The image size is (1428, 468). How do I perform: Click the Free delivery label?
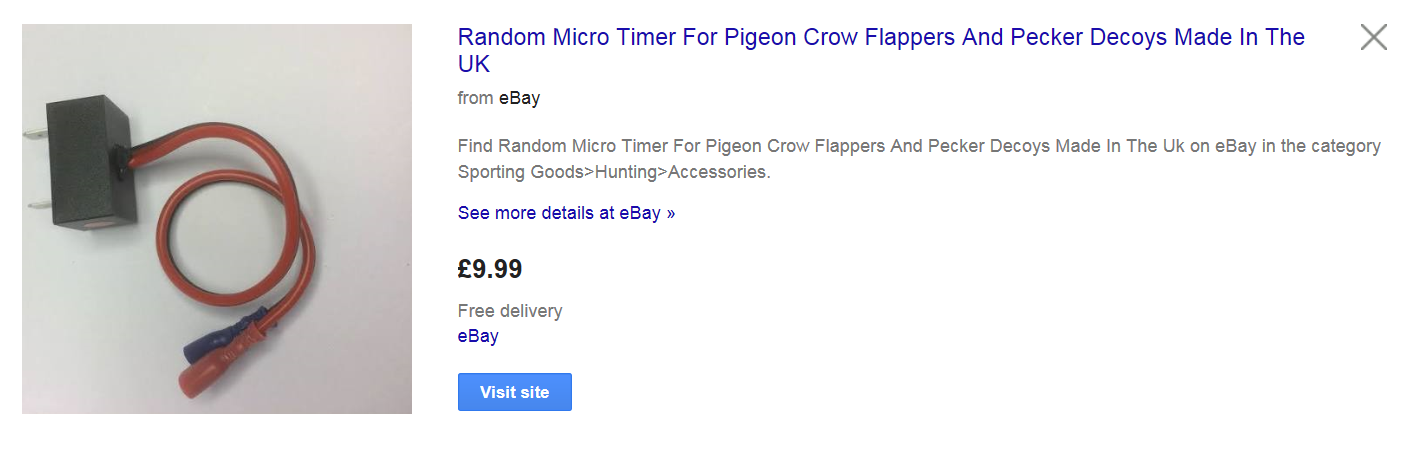pos(510,311)
